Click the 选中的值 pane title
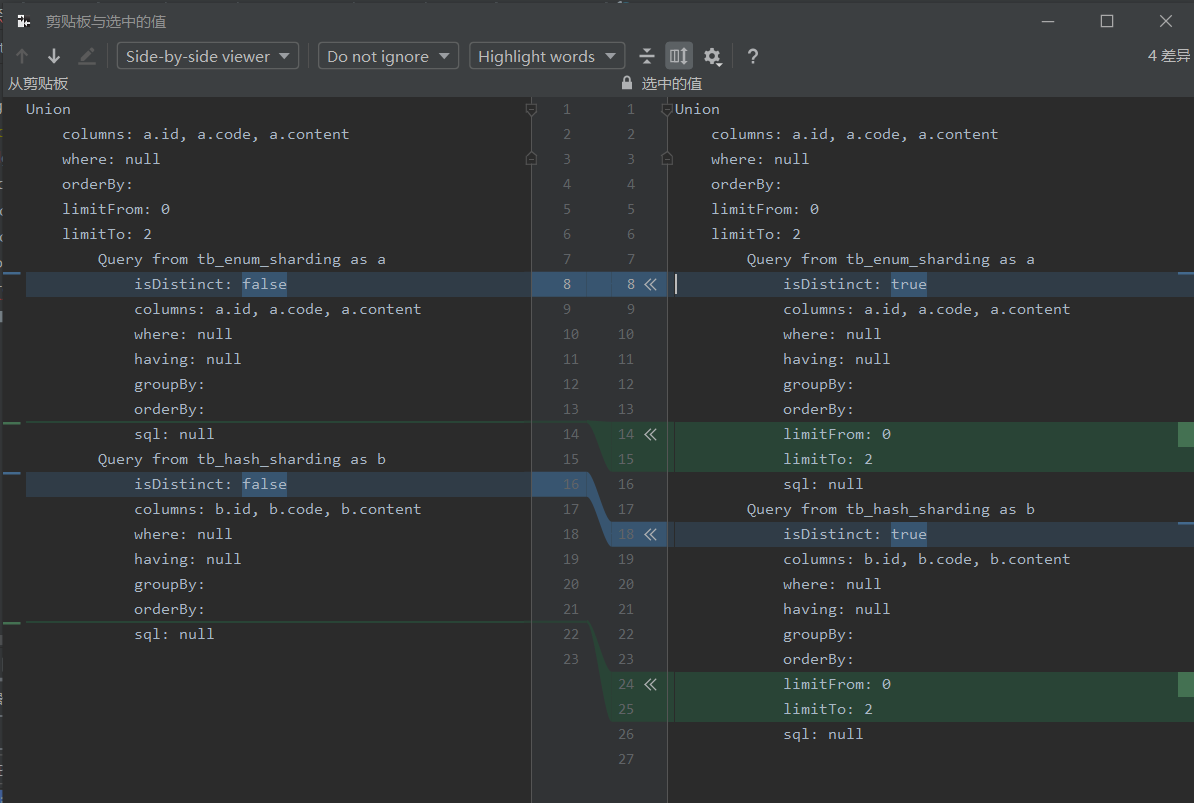 point(672,84)
